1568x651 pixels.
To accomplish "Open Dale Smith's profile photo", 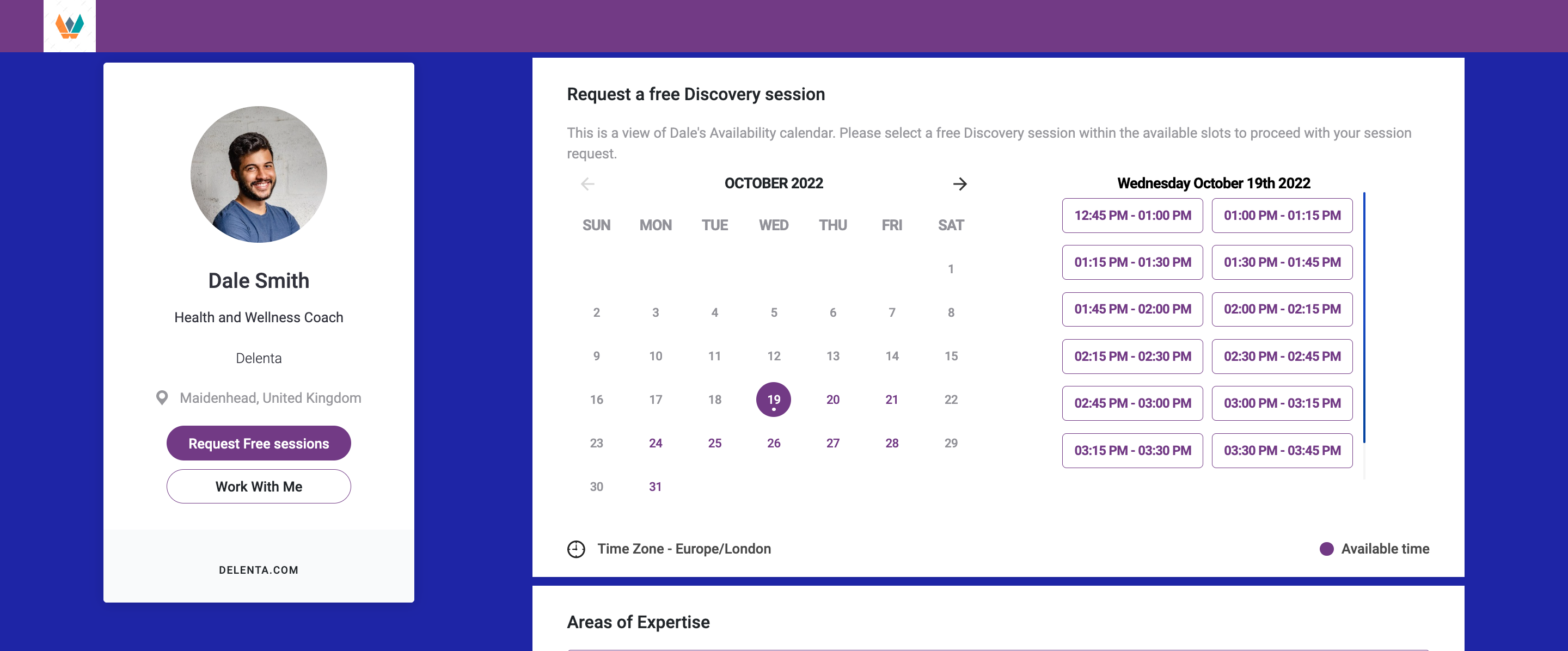I will (x=259, y=175).
